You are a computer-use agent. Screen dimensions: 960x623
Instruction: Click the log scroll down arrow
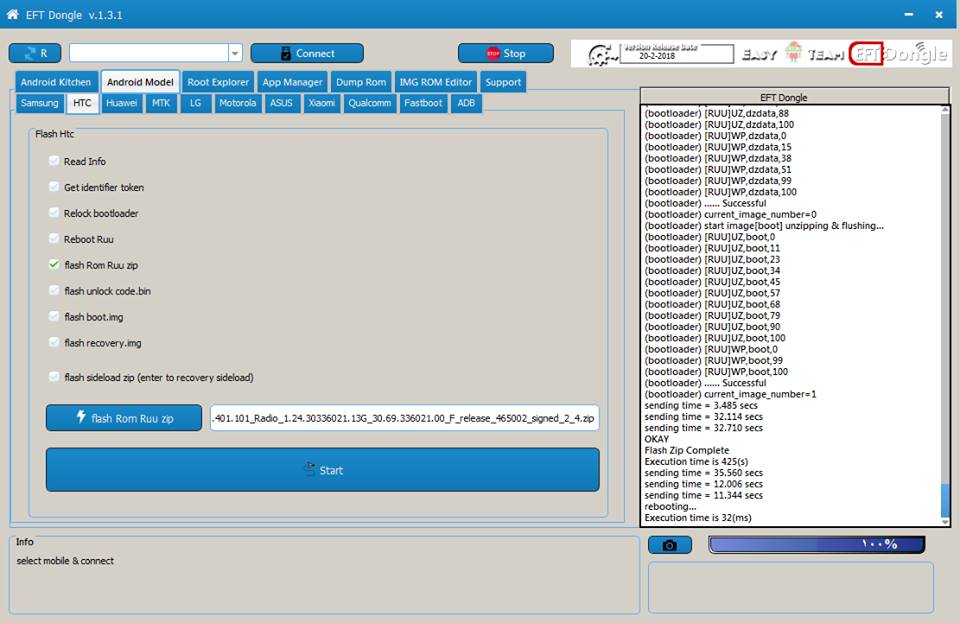tap(945, 522)
